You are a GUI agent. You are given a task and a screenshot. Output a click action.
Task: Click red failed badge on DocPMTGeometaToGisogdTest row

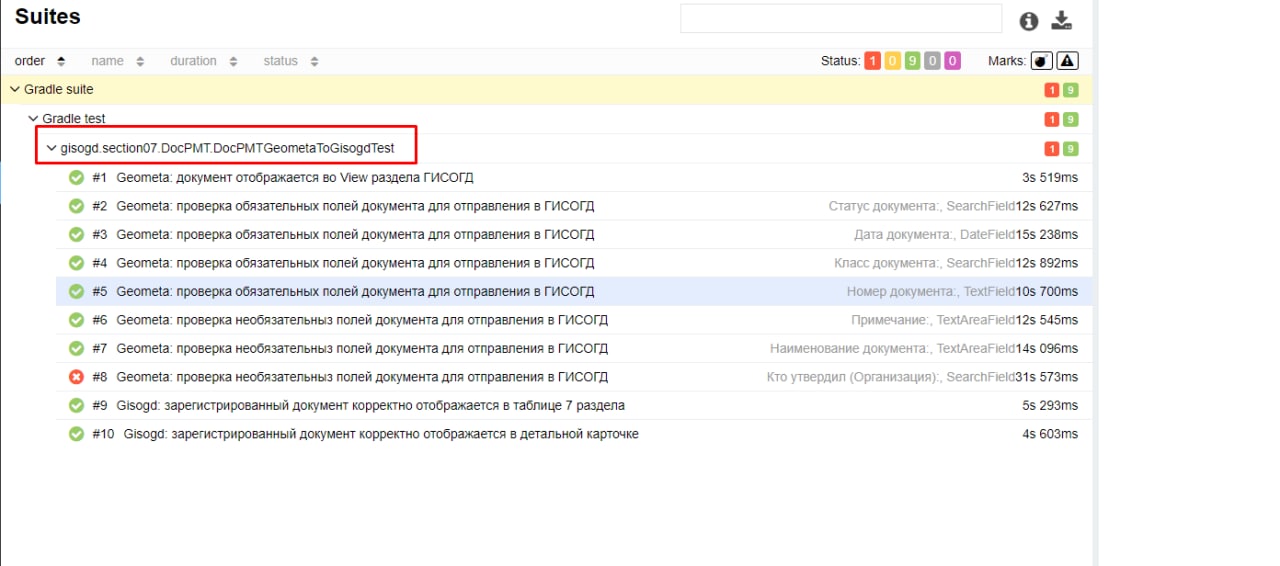(x=1052, y=149)
